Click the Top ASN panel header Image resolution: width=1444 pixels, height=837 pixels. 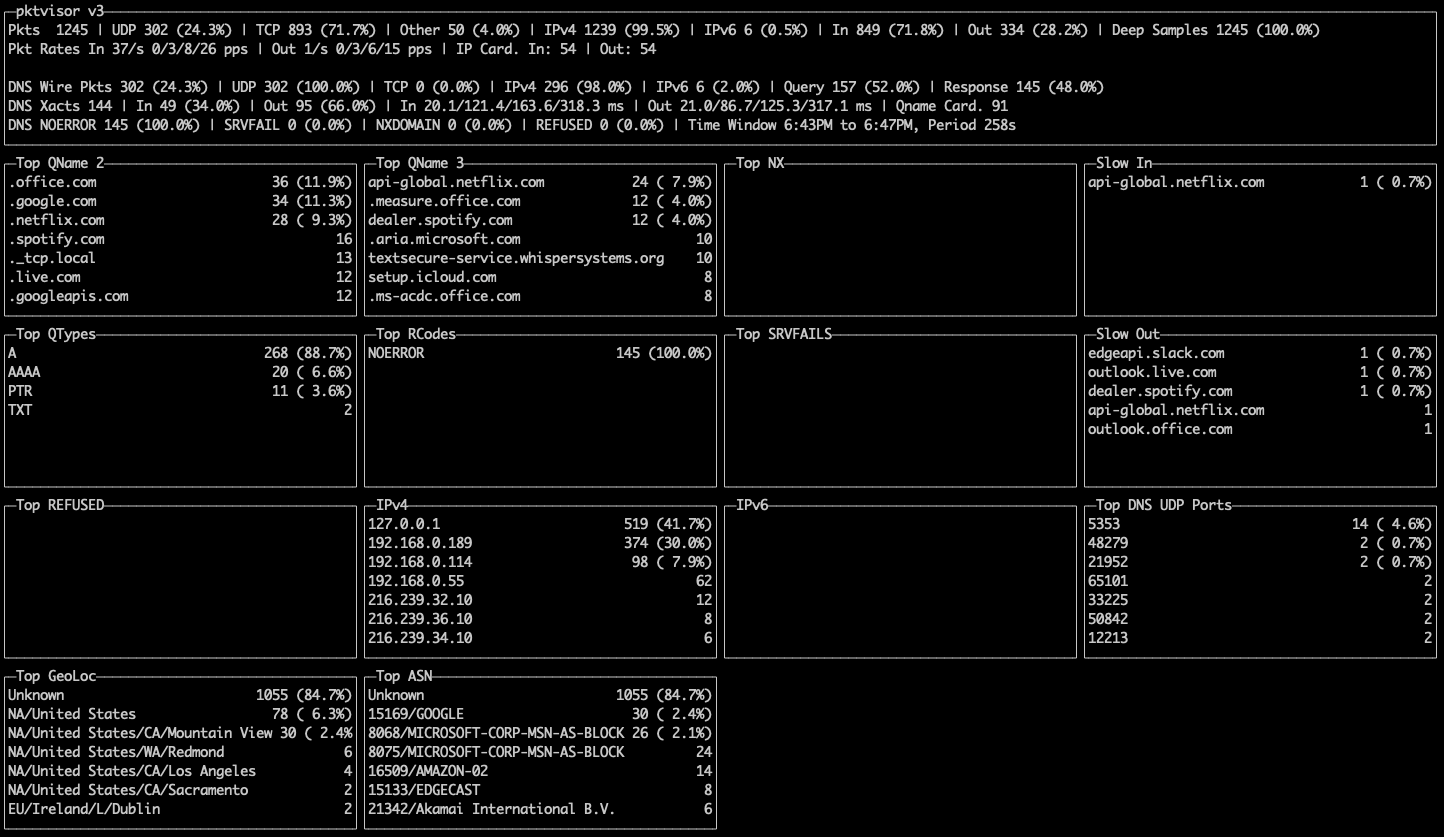[403, 675]
